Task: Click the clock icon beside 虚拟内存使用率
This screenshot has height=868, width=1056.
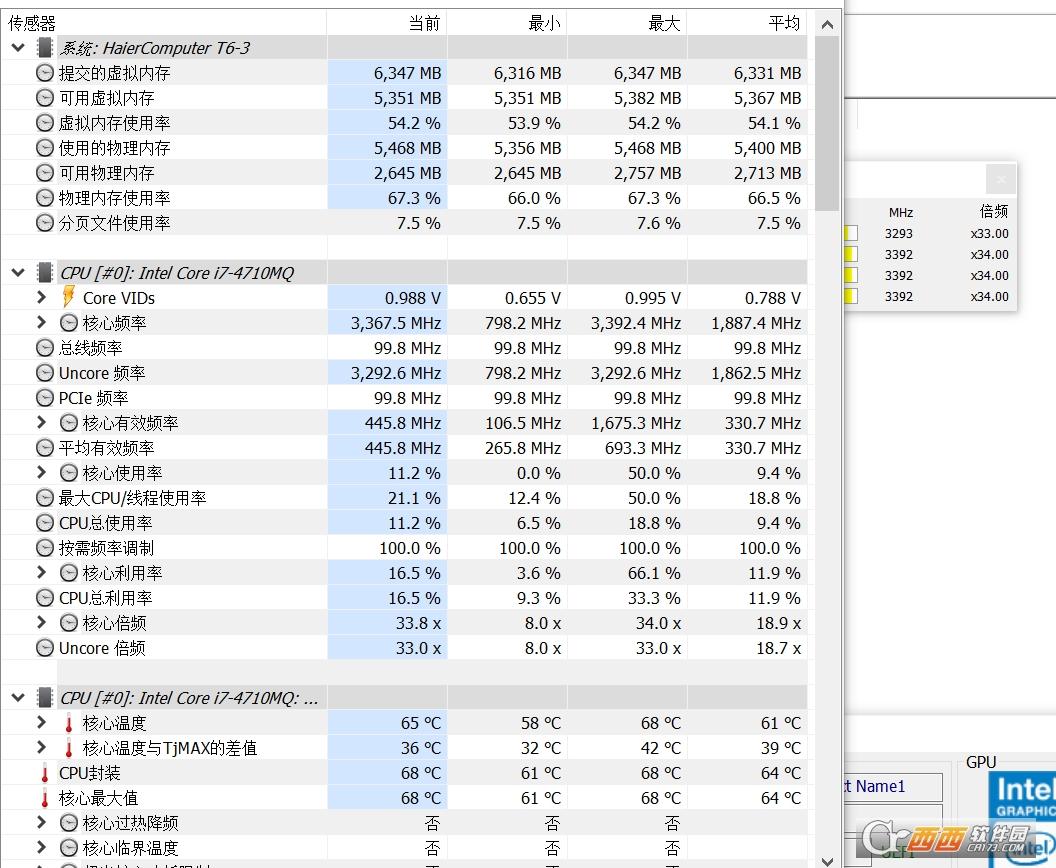Action: 44,123
